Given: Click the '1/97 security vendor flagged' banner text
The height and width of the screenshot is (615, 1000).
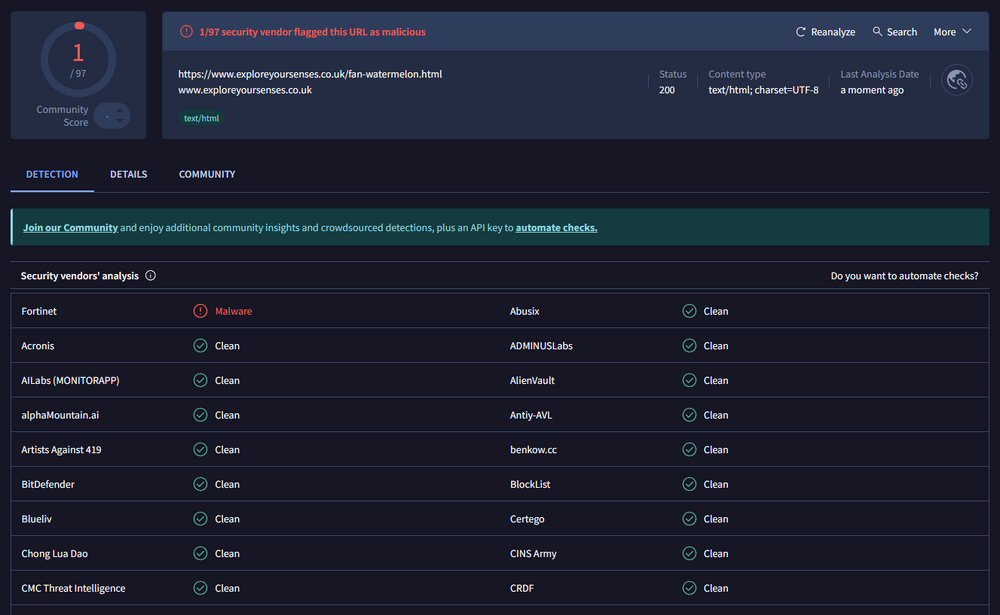Looking at the screenshot, I should tap(312, 32).
